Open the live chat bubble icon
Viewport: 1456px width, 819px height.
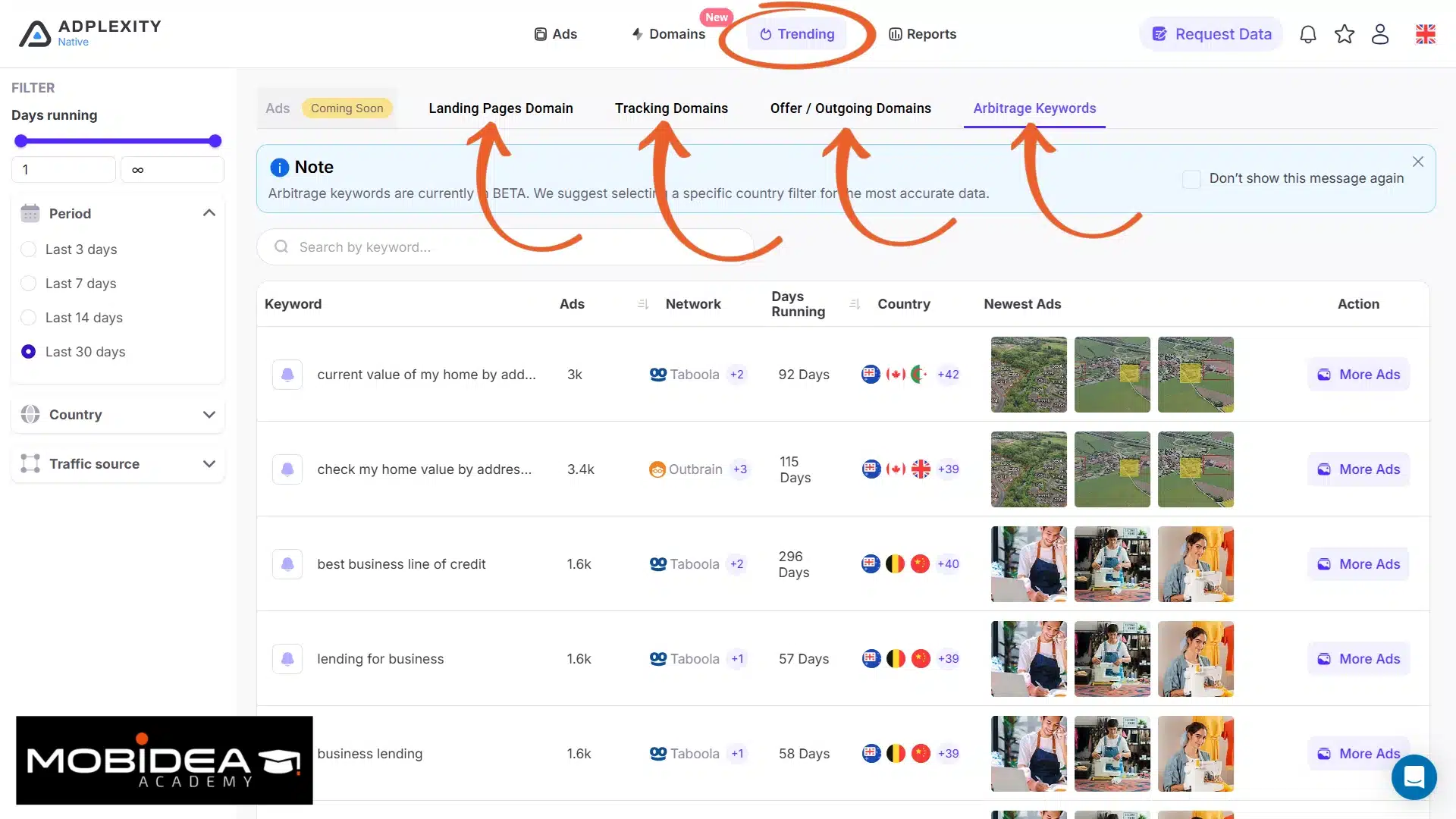(x=1414, y=777)
